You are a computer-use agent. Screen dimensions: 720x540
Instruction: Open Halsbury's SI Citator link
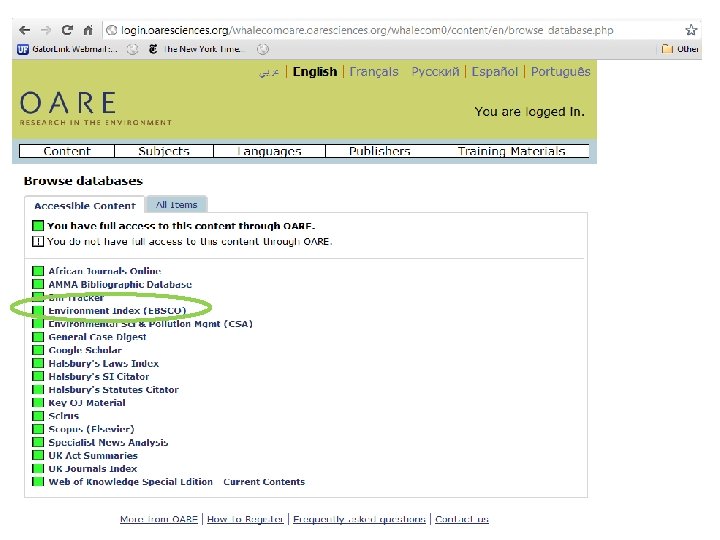(x=99, y=377)
